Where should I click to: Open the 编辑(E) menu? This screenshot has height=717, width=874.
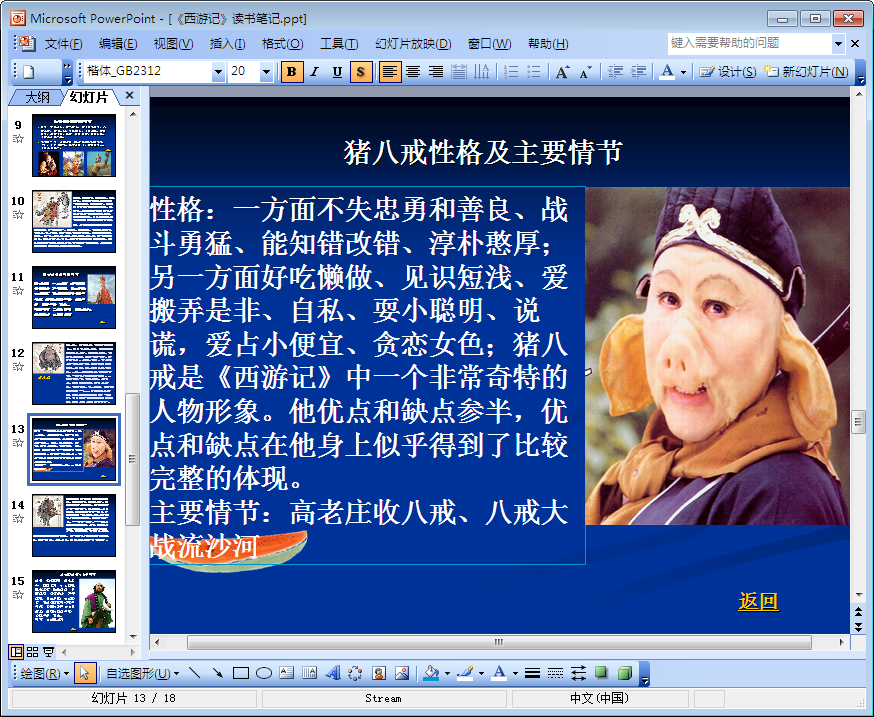click(x=118, y=43)
